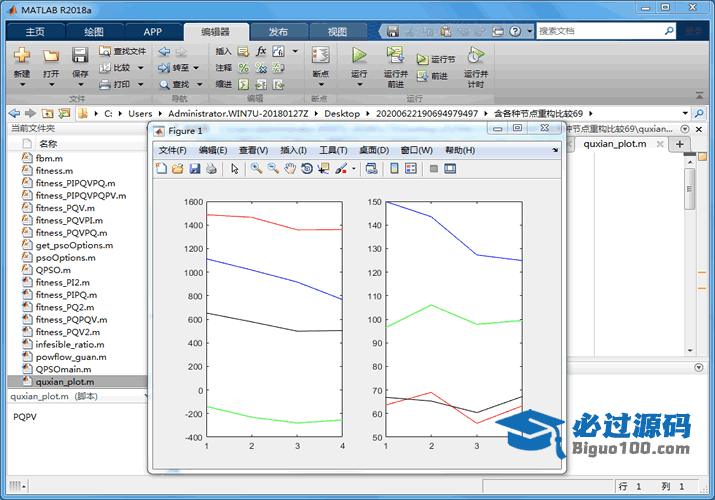Click the 查找文件 (Find Files) button
715x500 pixels.
pyautogui.click(x=122, y=51)
